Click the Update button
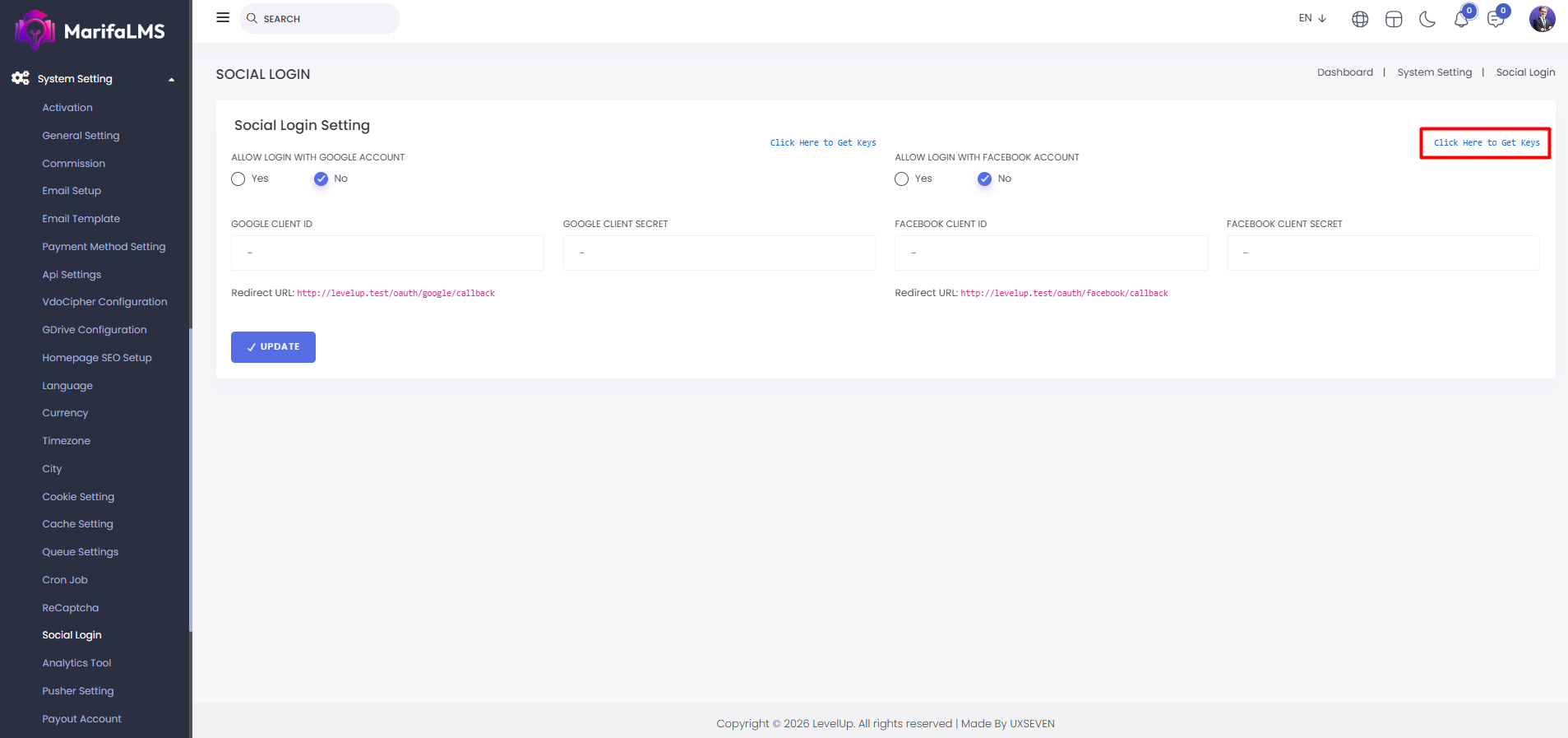Viewport: 1568px width, 738px height. pos(273,347)
